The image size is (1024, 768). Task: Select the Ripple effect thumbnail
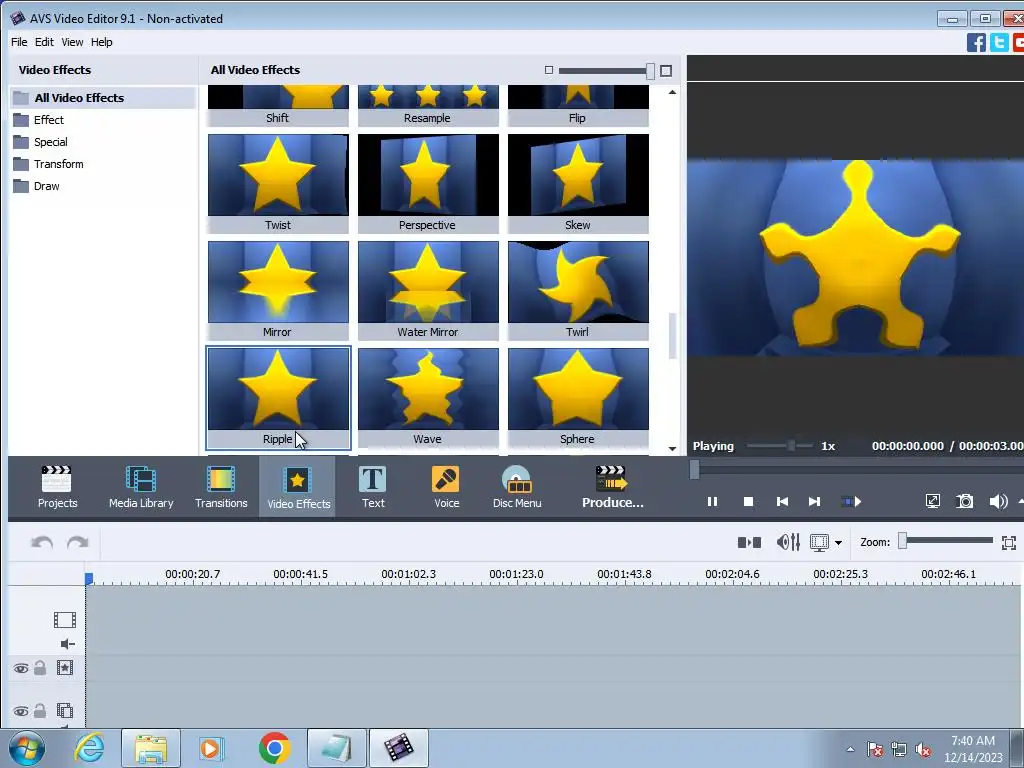click(x=278, y=398)
